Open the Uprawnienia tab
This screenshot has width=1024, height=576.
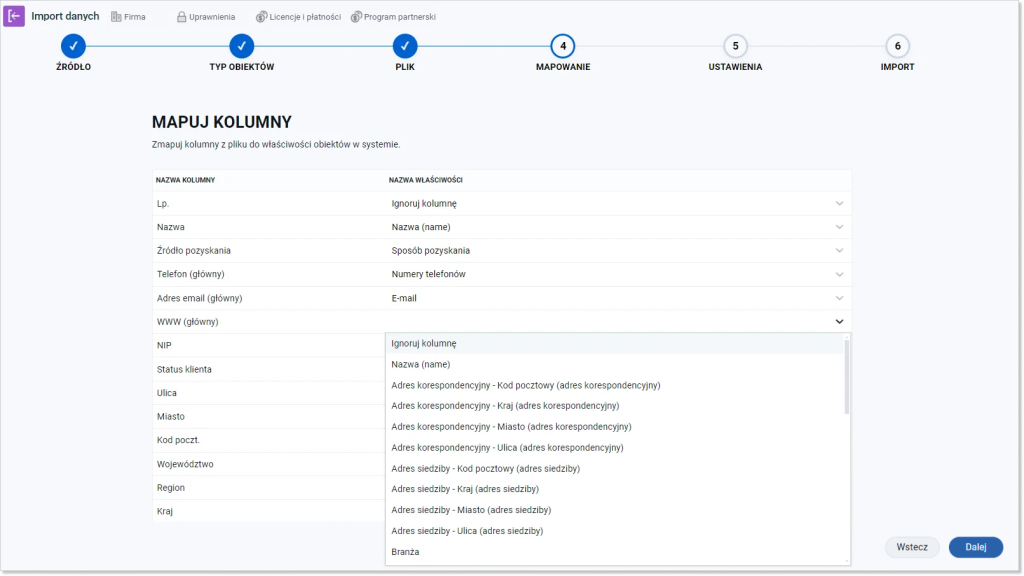[x=206, y=17]
